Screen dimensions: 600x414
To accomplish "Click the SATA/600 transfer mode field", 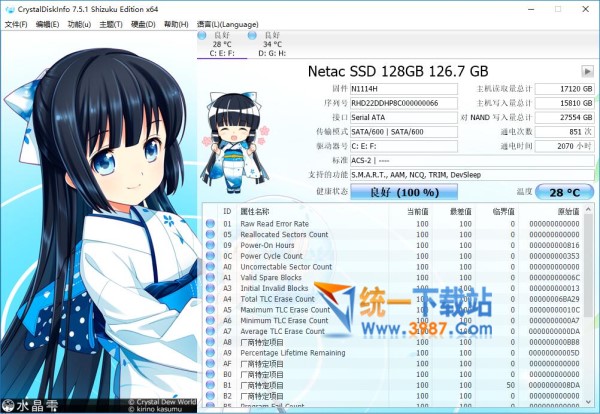I will 404,132.
